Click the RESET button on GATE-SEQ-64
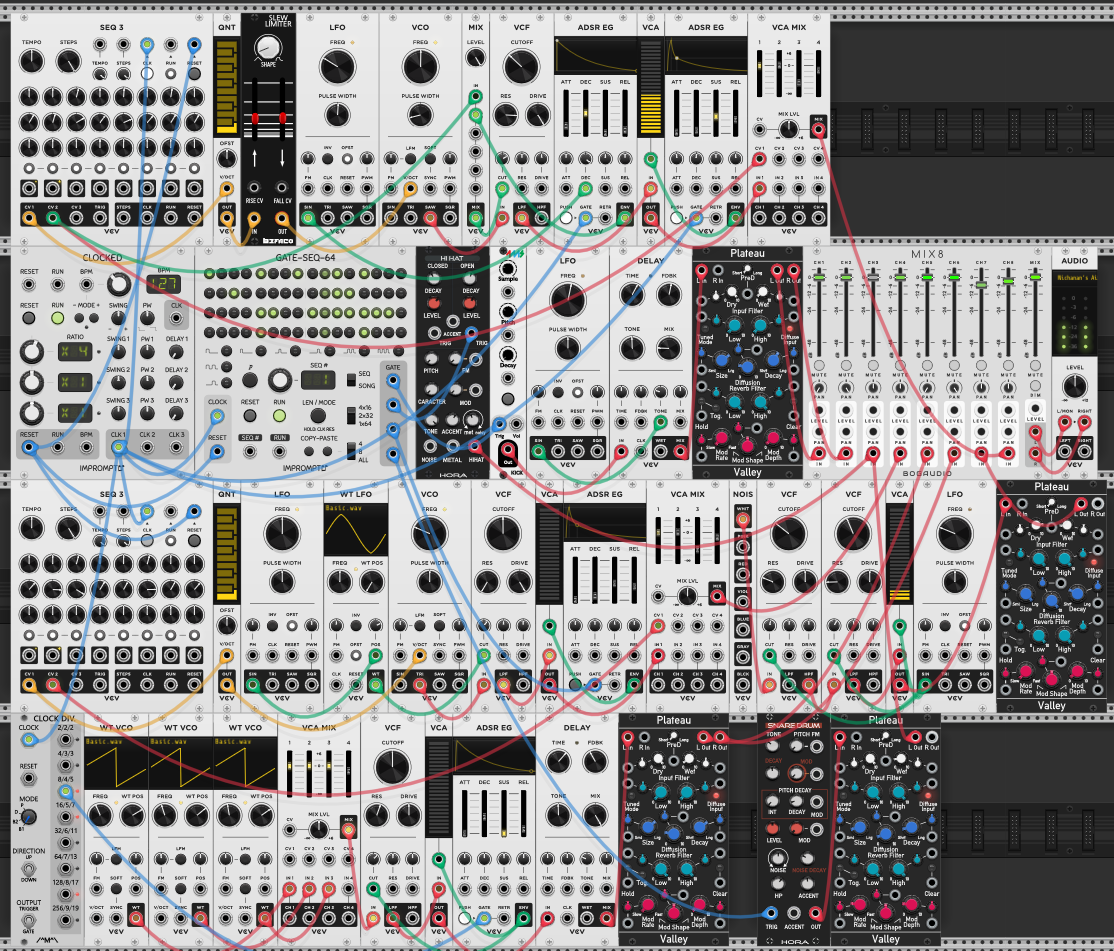The image size is (1114, 951). point(250,415)
